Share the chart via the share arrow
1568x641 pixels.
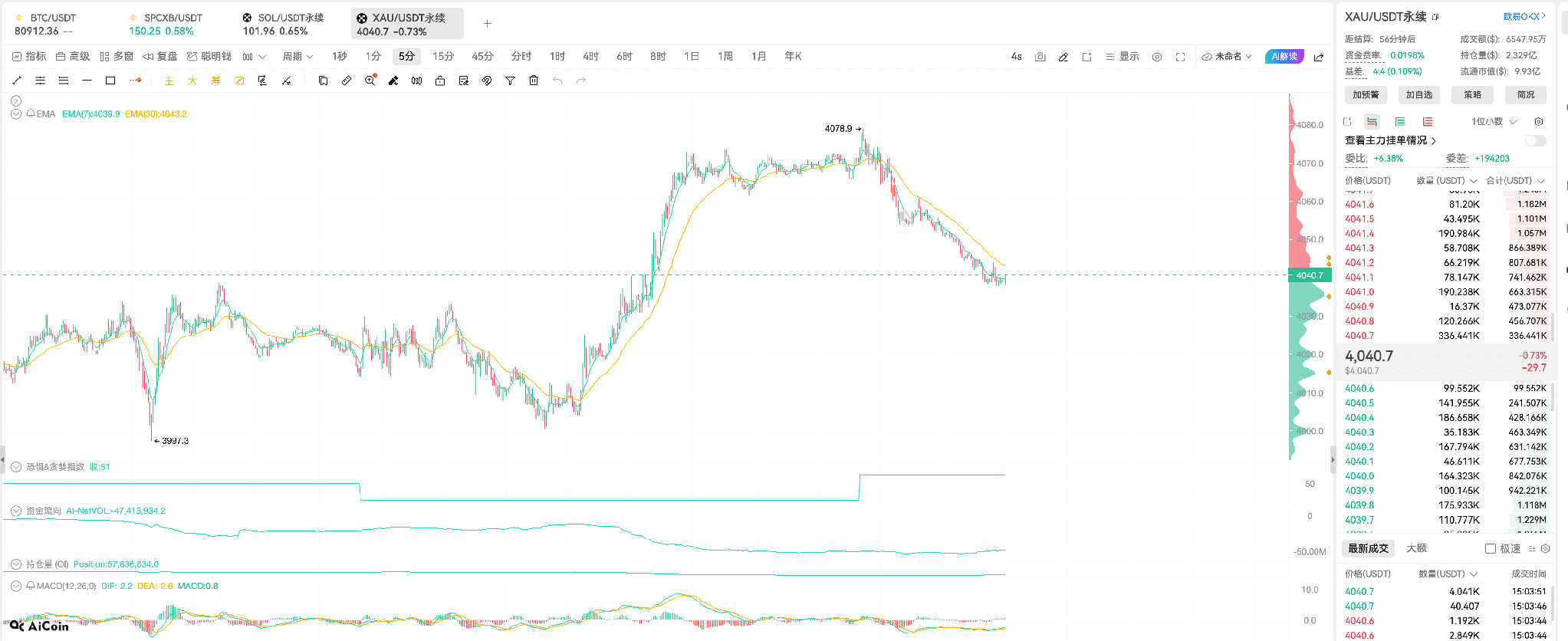tap(1319, 57)
